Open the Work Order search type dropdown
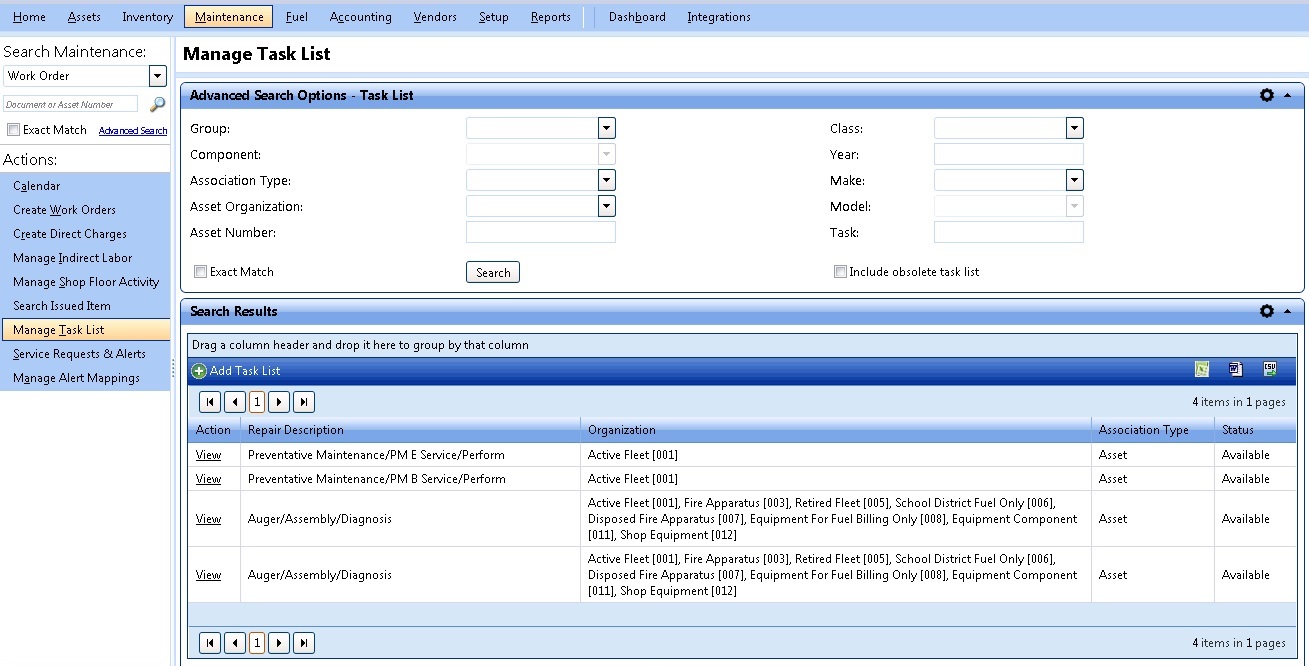Screen dimensions: 1309x666 click(x=157, y=76)
